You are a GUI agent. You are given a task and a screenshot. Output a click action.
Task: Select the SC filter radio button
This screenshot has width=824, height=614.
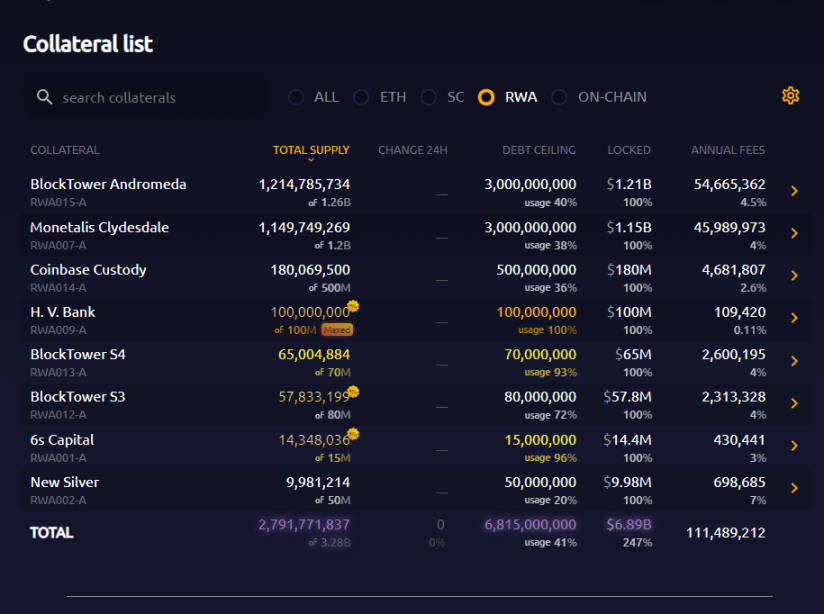pyautogui.click(x=429, y=97)
